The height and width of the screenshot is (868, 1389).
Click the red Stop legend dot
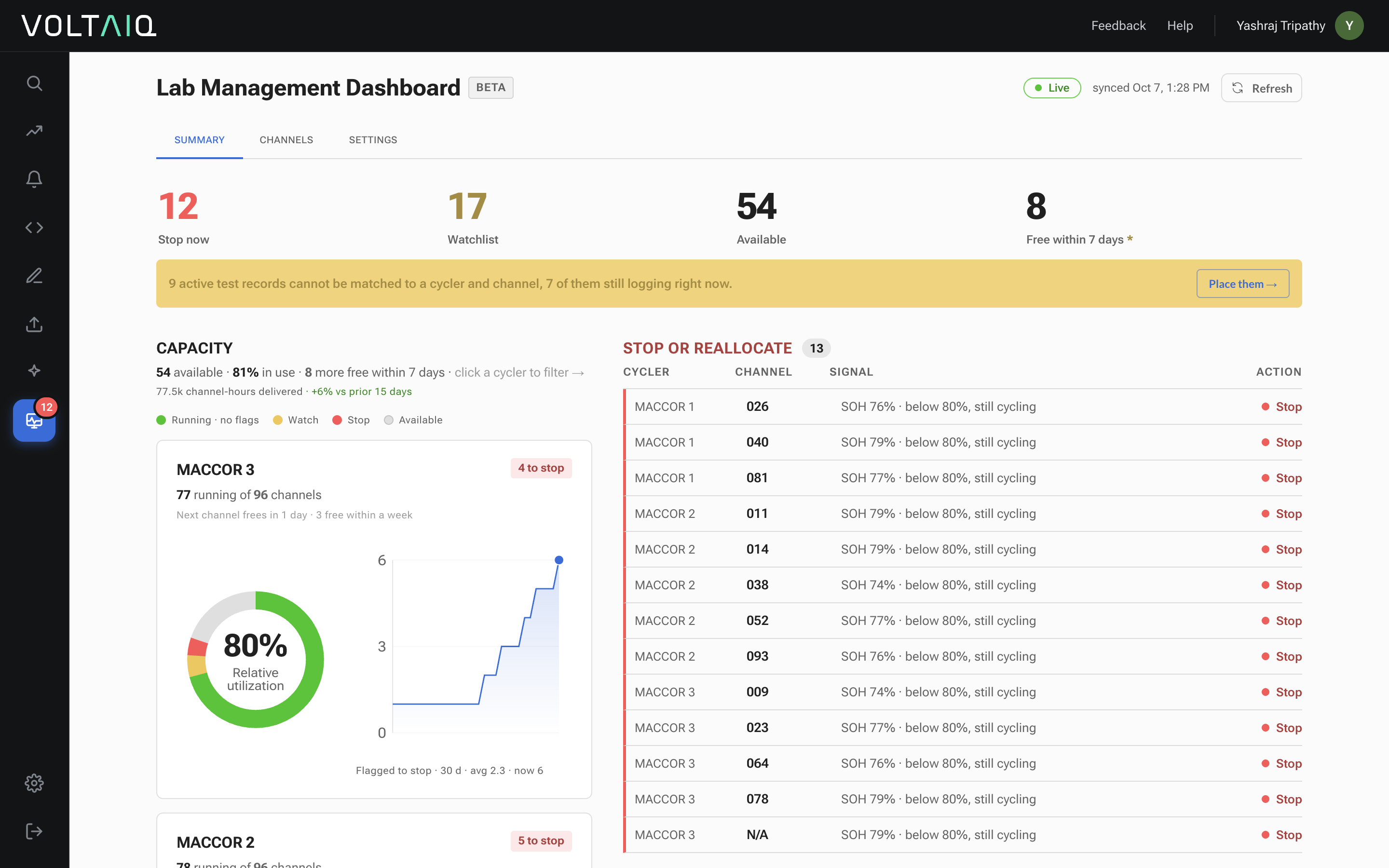(337, 420)
